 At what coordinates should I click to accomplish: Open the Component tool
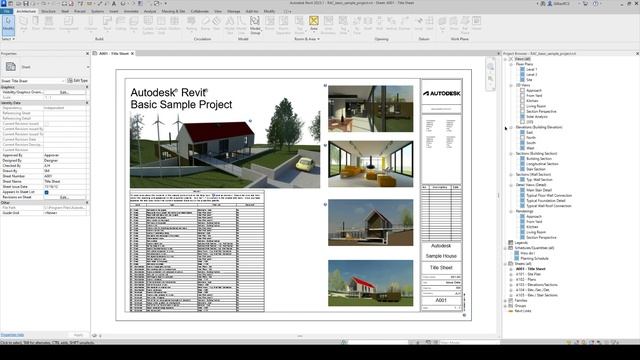coord(69,24)
